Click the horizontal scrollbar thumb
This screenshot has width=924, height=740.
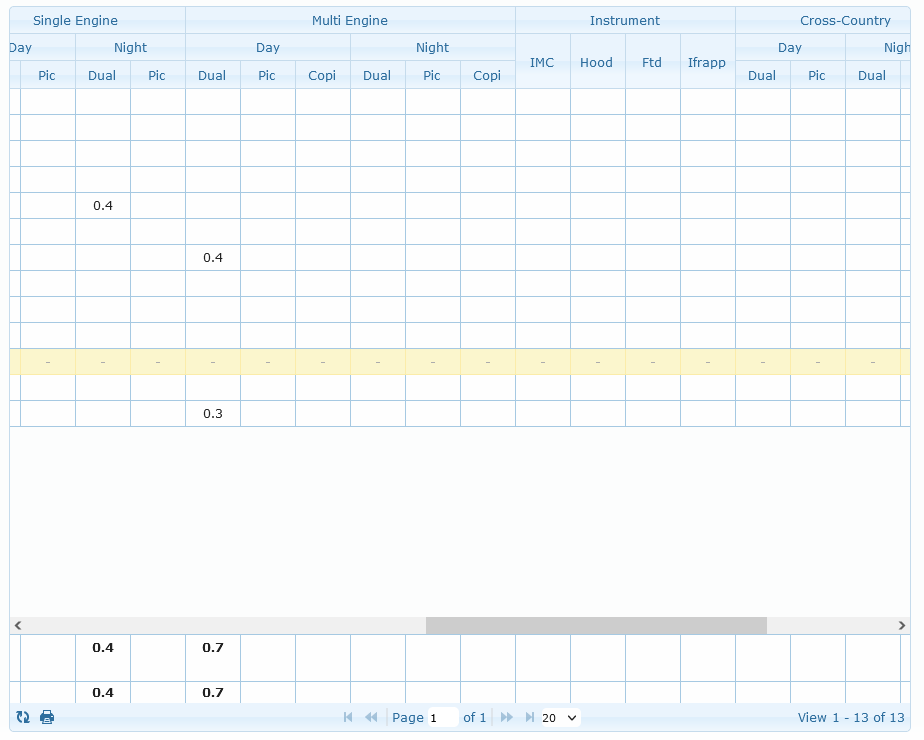click(x=596, y=625)
